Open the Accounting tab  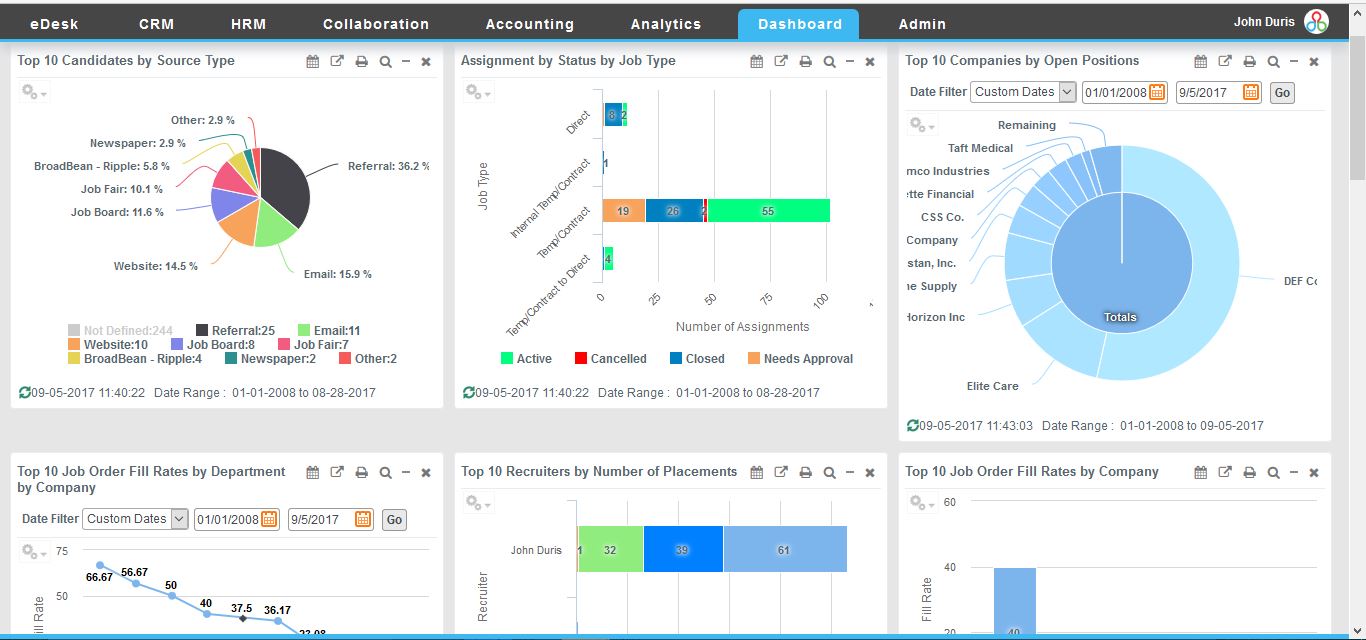coord(529,24)
